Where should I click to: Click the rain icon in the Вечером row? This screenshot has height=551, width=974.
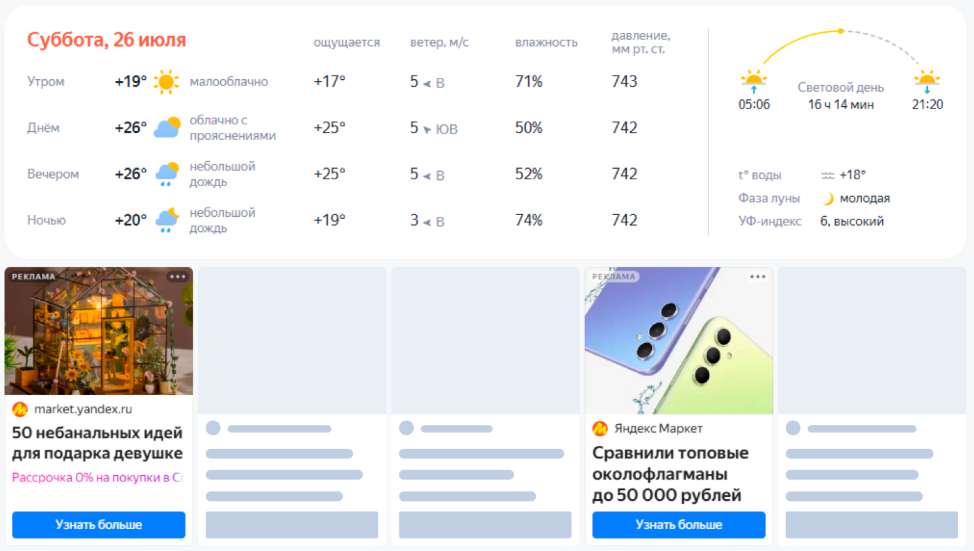[x=166, y=174]
